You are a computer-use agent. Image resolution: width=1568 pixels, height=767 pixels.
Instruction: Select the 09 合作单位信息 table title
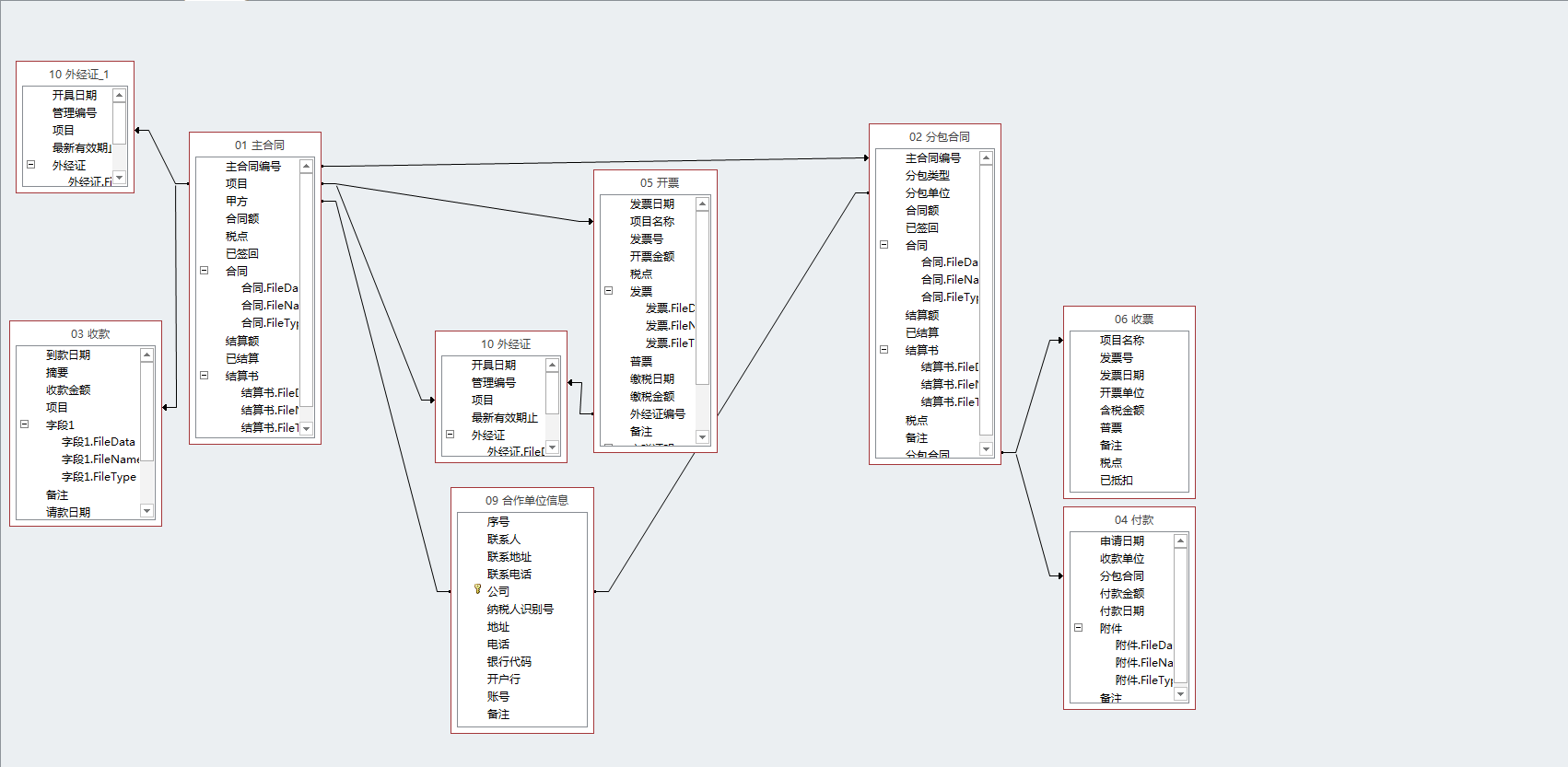(527, 500)
